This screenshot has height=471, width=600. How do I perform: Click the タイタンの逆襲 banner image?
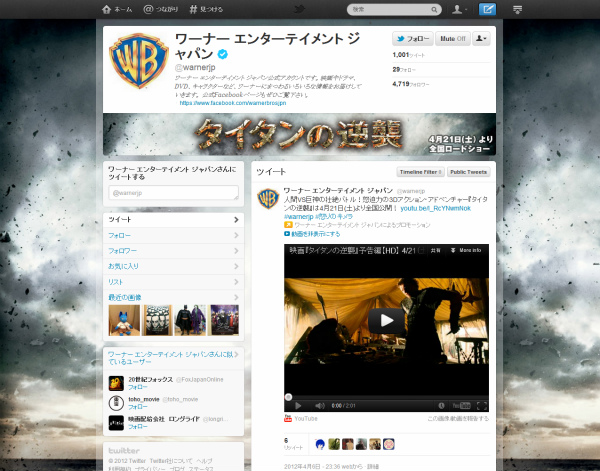coord(299,134)
